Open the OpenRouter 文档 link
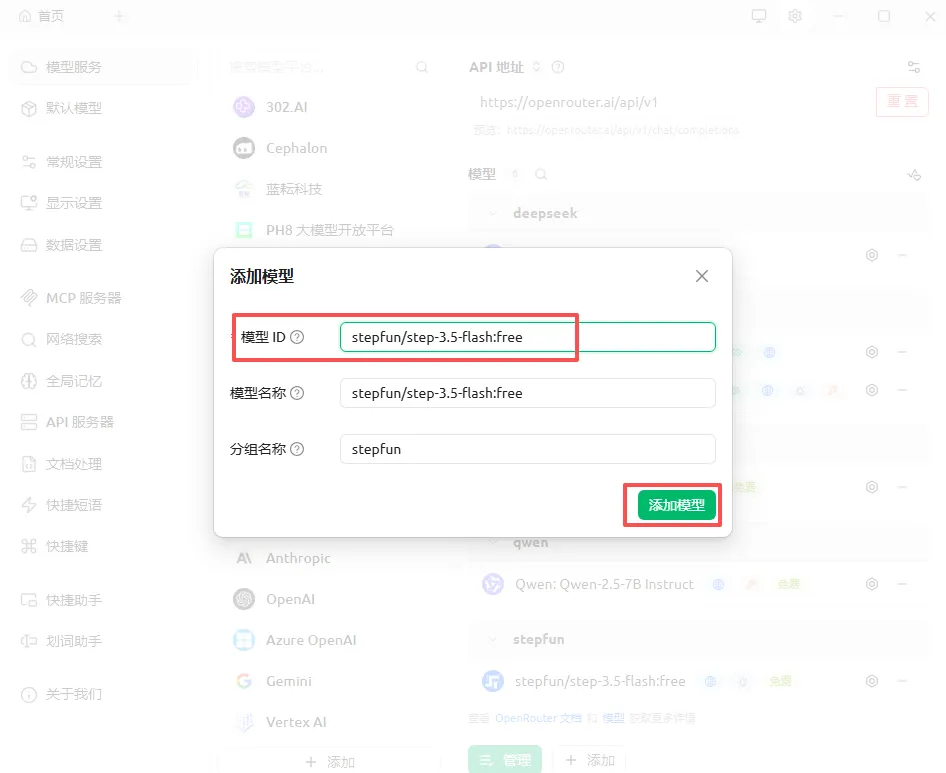The height and width of the screenshot is (773, 946). tap(539, 718)
